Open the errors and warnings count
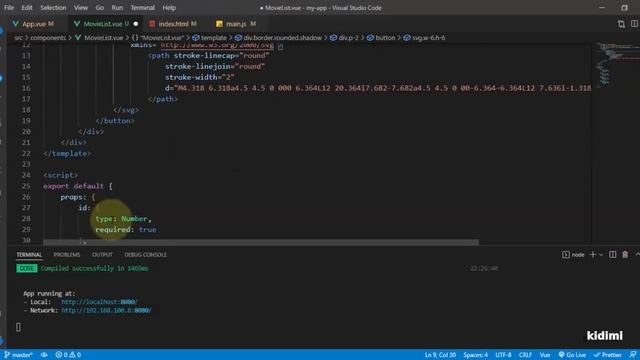Screen dimensions: 640x360 click(x=68, y=355)
